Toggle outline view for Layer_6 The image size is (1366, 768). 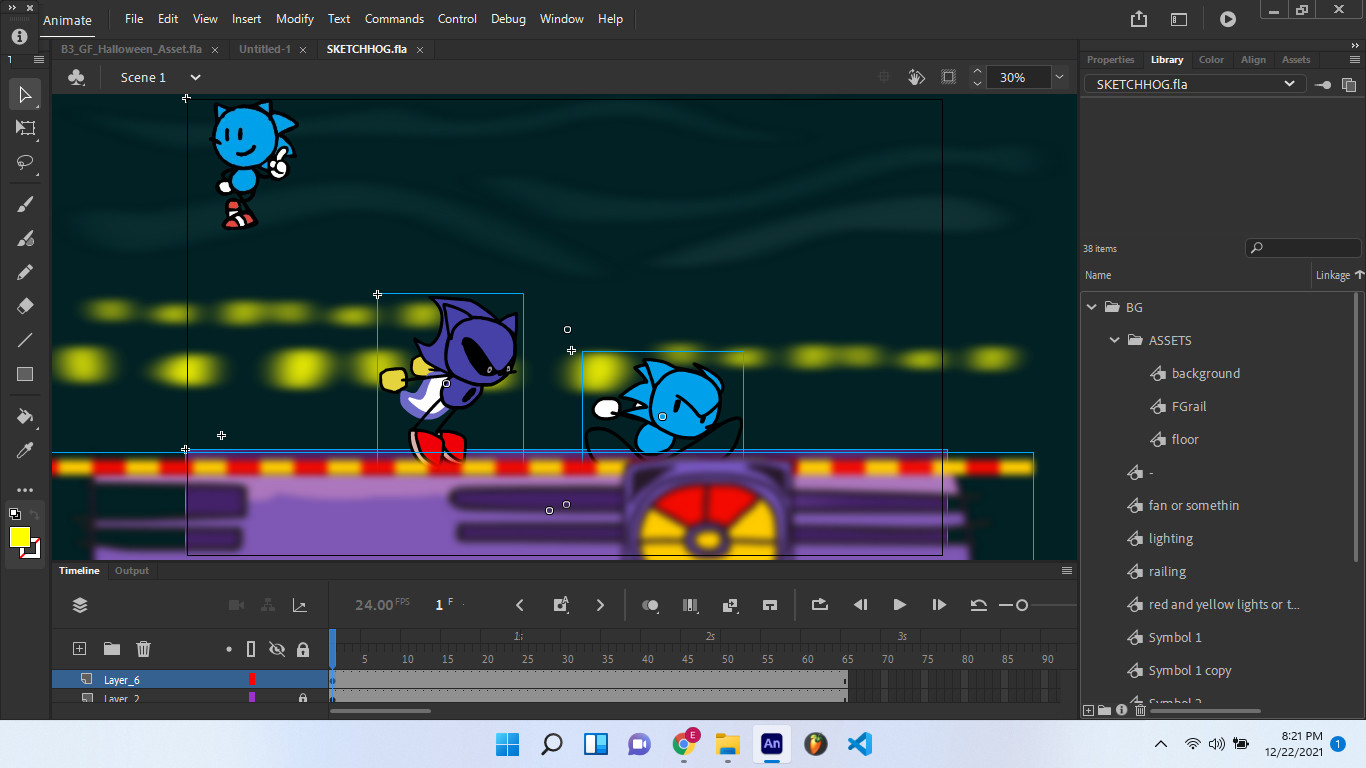251,679
